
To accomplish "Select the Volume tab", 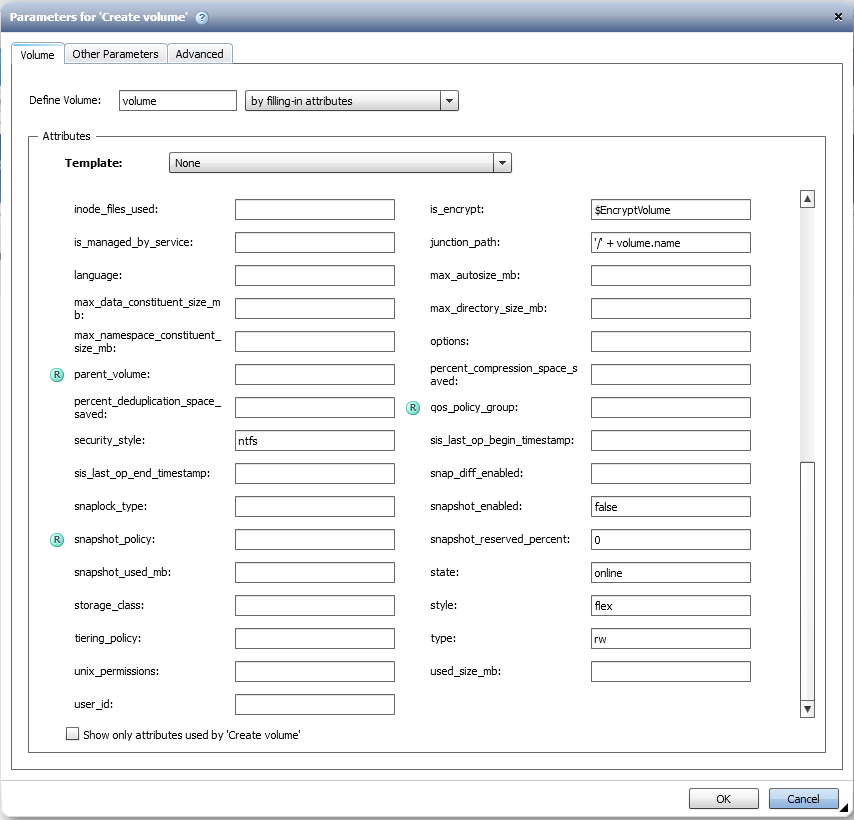I will pyautogui.click(x=37, y=55).
